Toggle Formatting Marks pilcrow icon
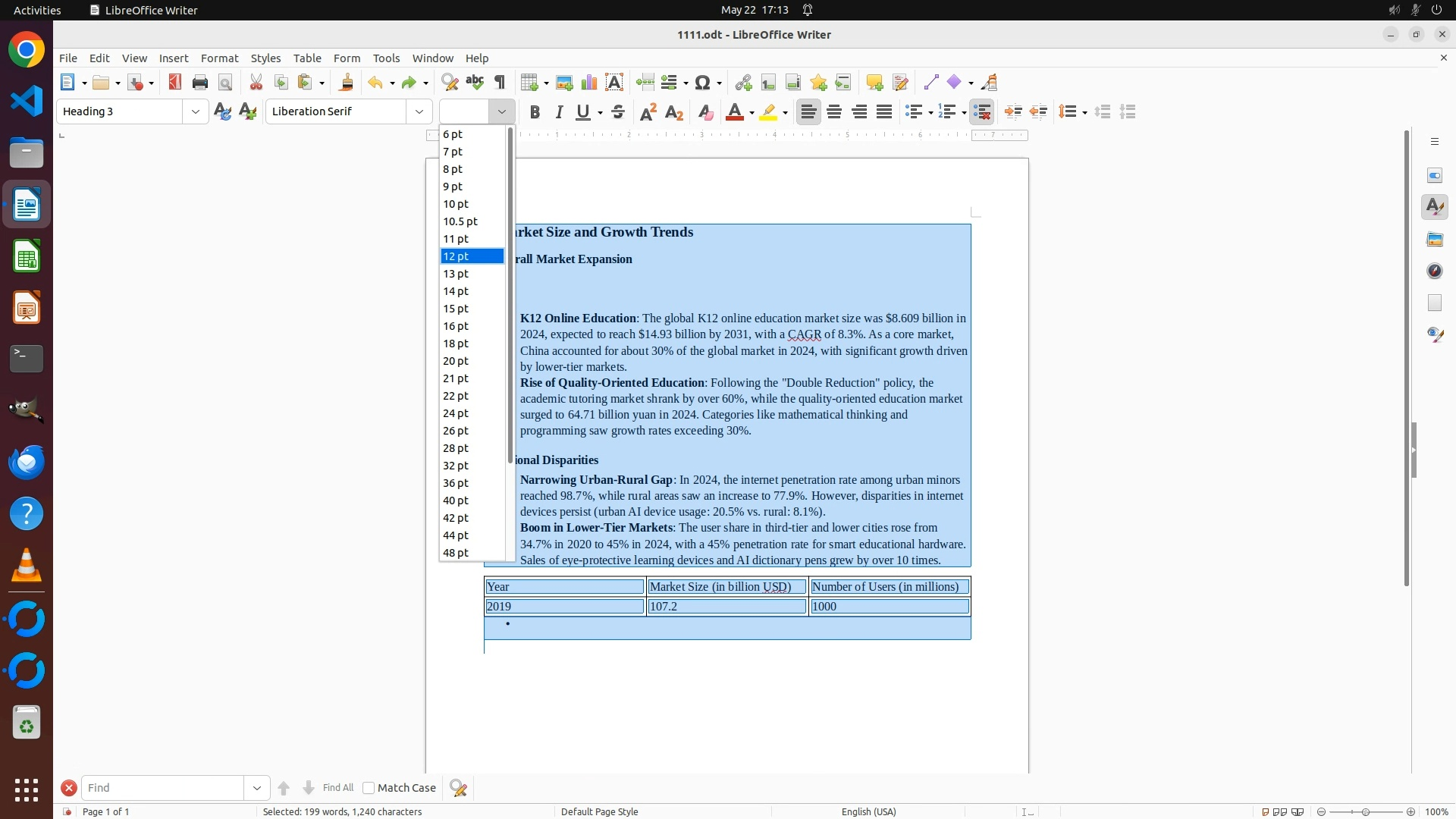The width and height of the screenshot is (1456, 819). (x=500, y=83)
